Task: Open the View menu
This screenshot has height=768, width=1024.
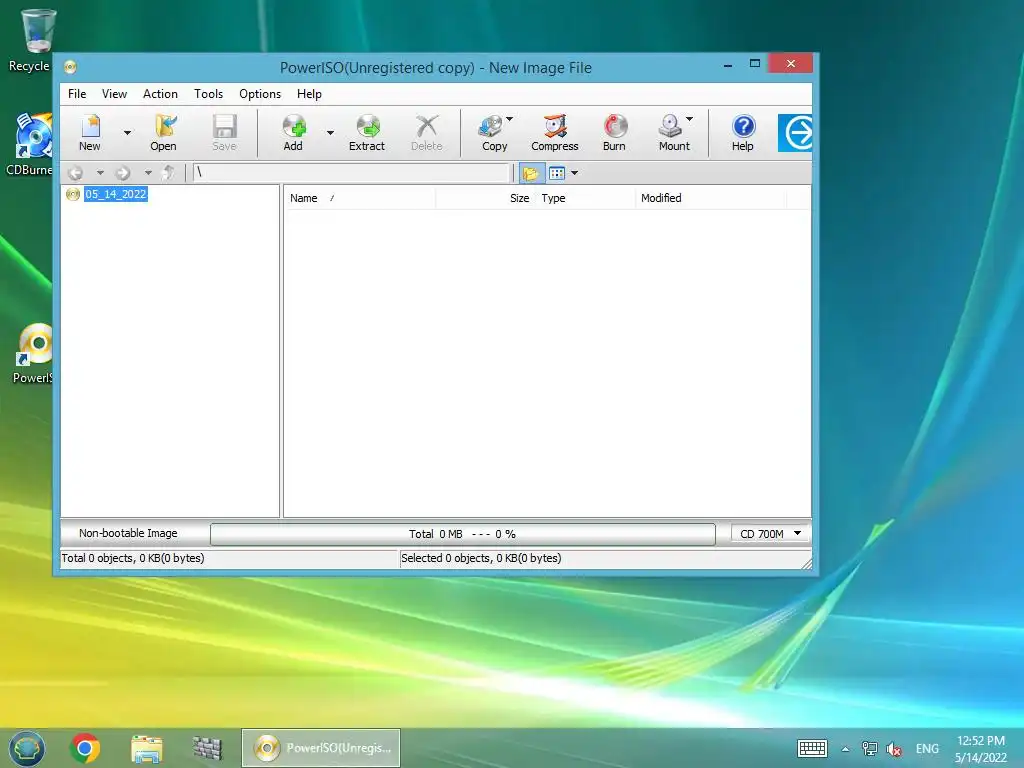Action: 114,94
